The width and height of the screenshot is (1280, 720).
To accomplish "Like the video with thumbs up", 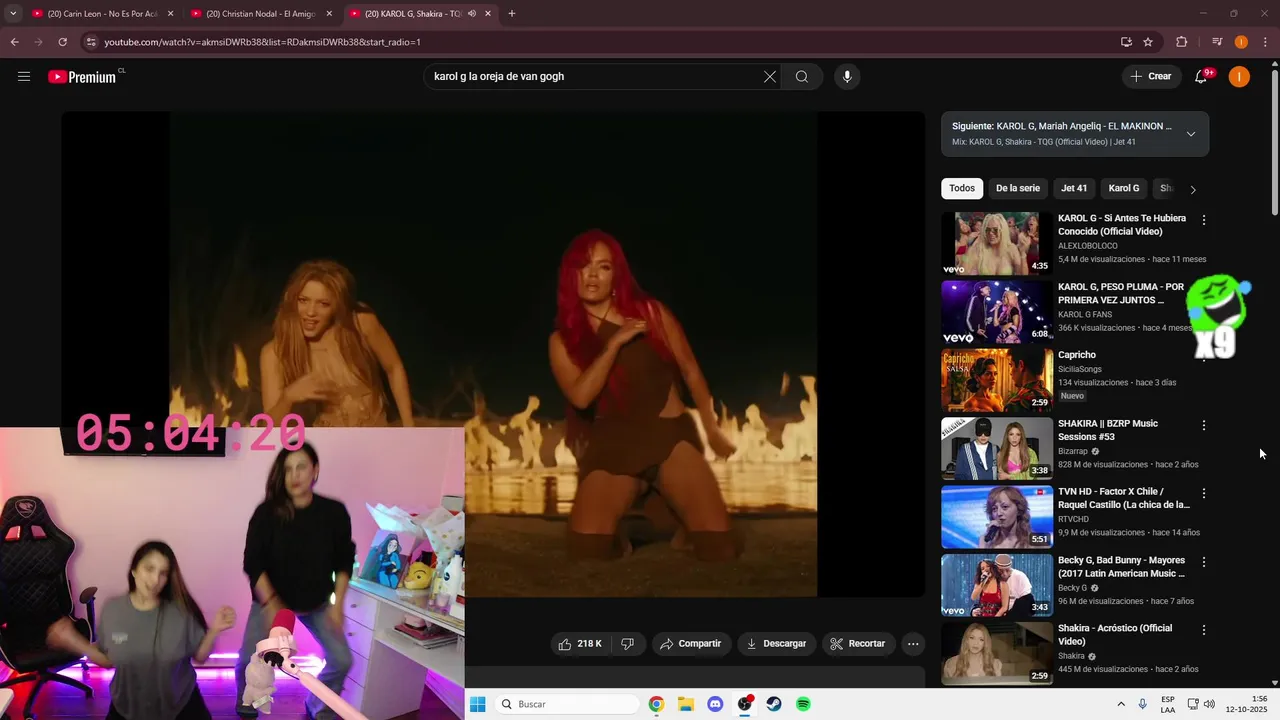I will 581,644.
